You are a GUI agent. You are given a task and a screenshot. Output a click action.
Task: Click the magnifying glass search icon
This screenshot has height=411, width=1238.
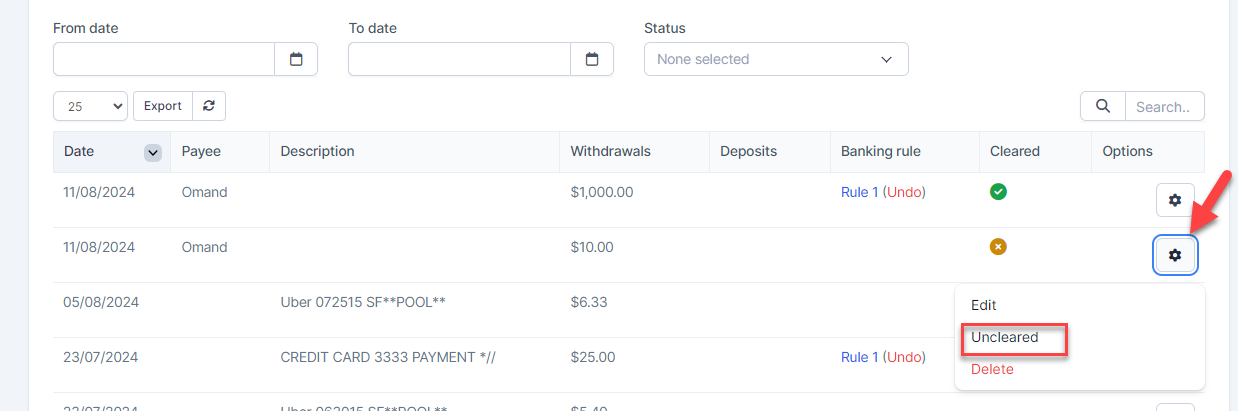pos(1103,106)
